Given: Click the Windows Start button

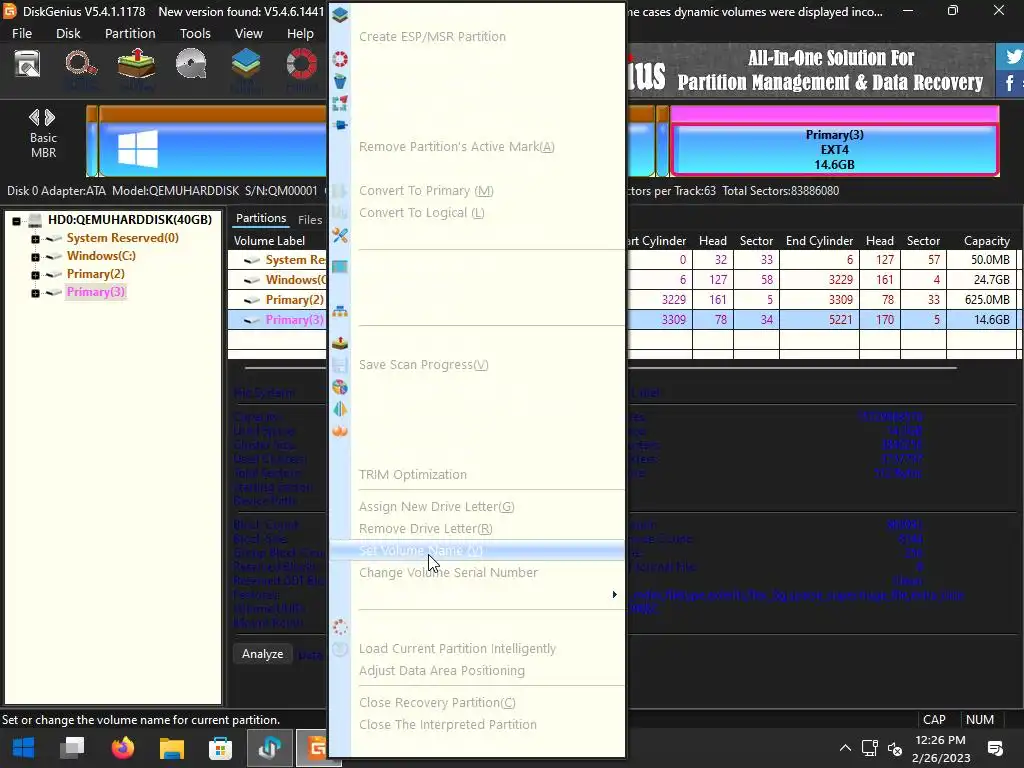Looking at the screenshot, I should coord(24,748).
